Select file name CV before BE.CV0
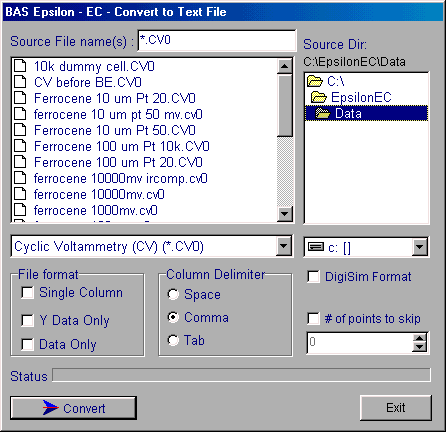Image resolution: width=446 pixels, height=432 pixels. 88,82
